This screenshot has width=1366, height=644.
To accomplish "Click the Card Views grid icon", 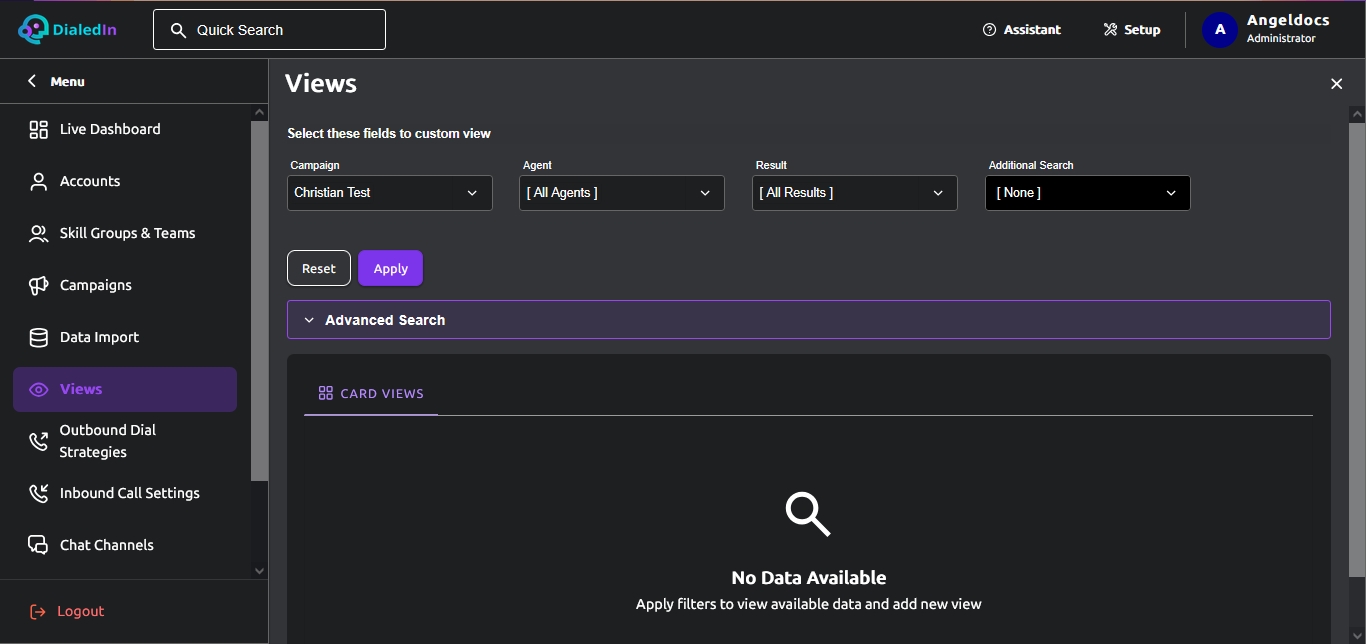I will (x=325, y=393).
